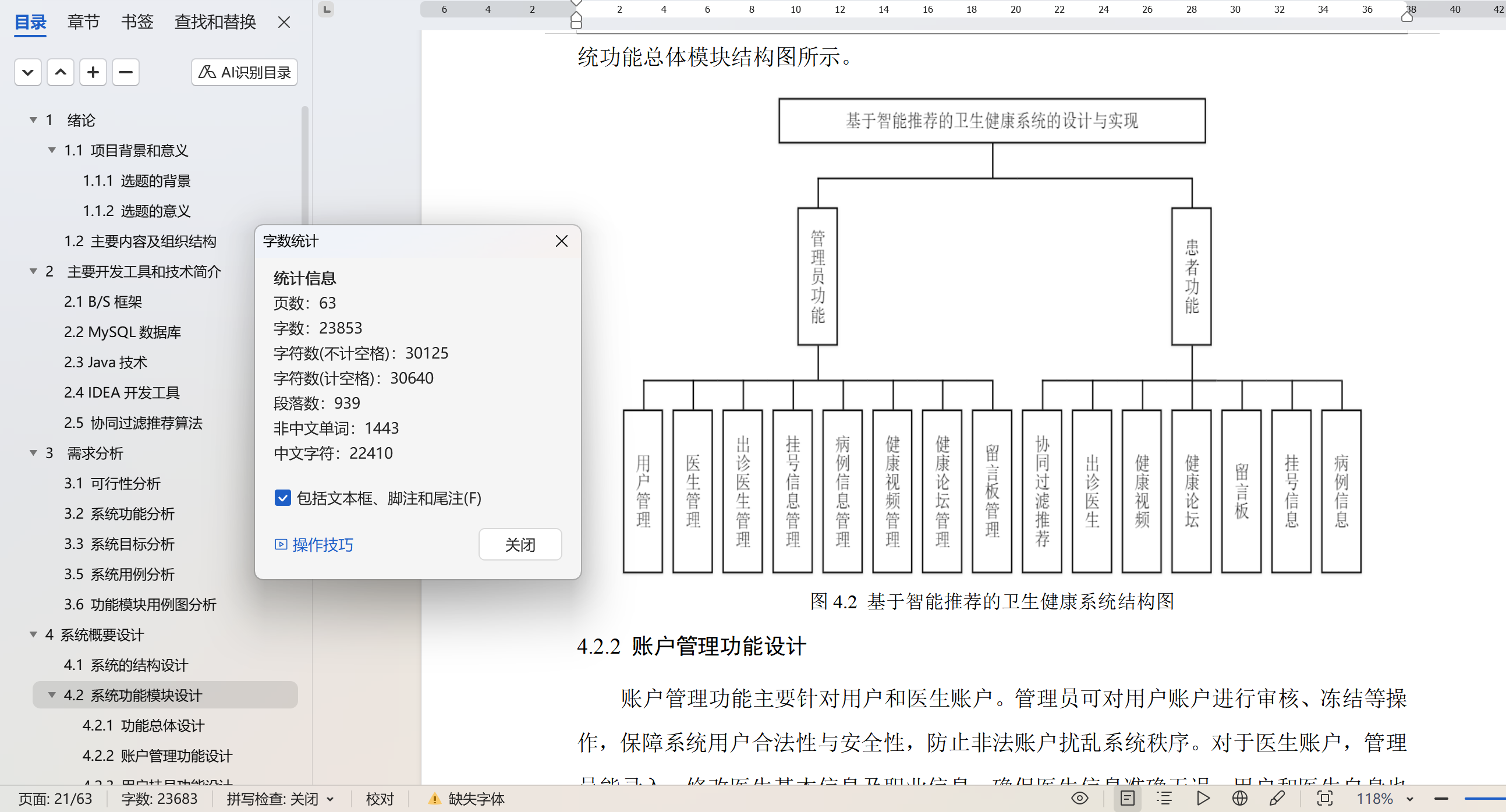Click the reading mode play icon
The width and height of the screenshot is (1506, 812).
tap(1203, 798)
